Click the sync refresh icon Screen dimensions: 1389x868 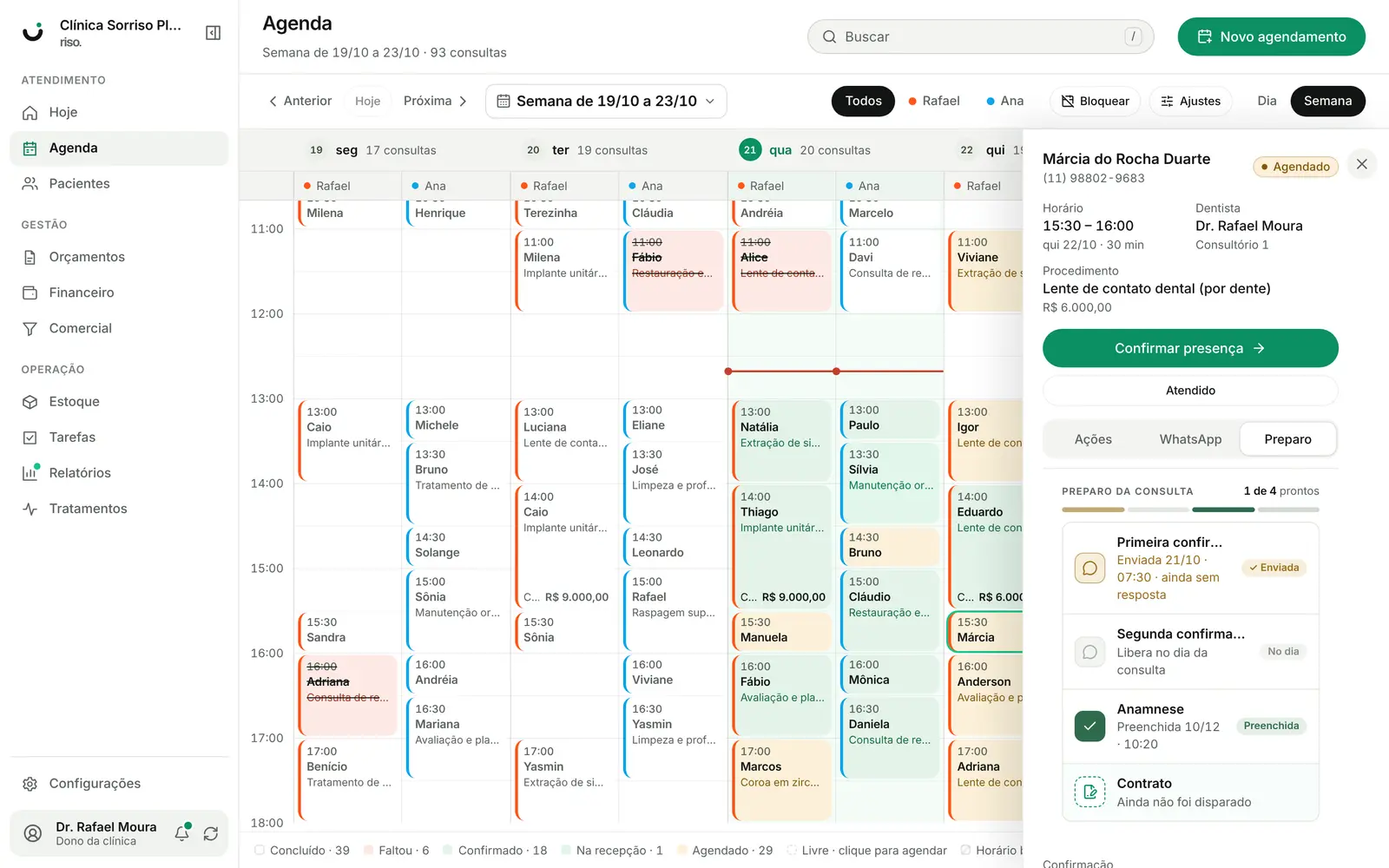click(x=211, y=833)
